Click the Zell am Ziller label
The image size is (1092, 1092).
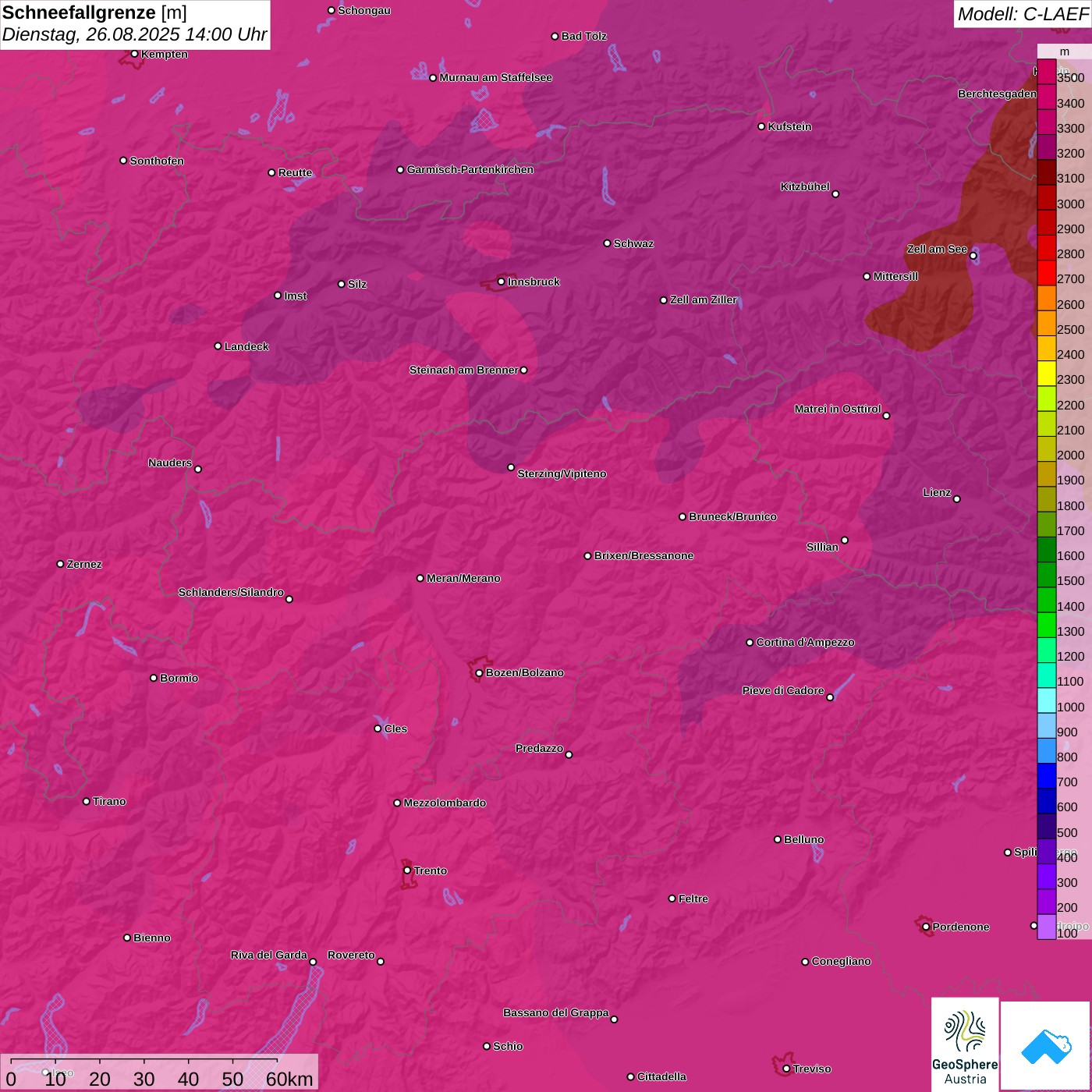[704, 300]
